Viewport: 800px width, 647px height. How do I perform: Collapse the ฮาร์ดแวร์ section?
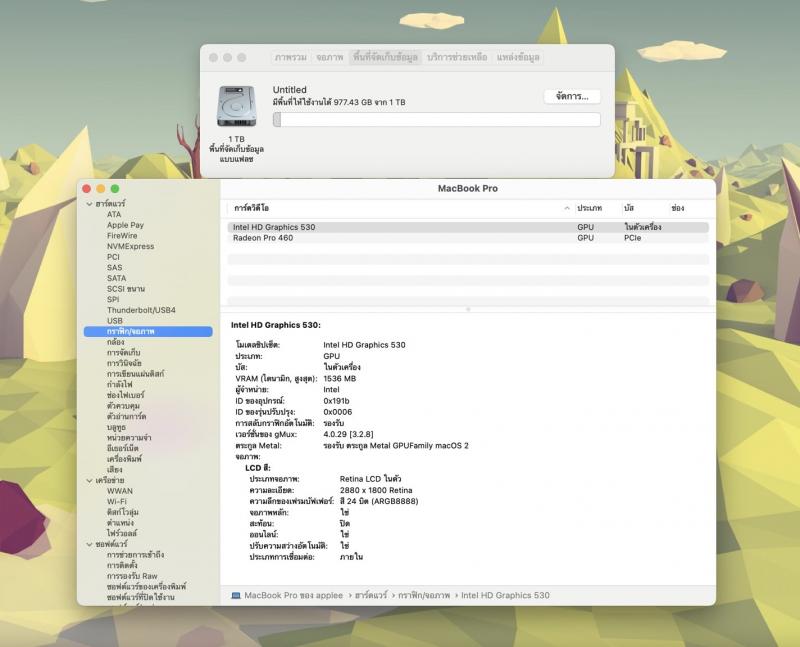point(89,204)
